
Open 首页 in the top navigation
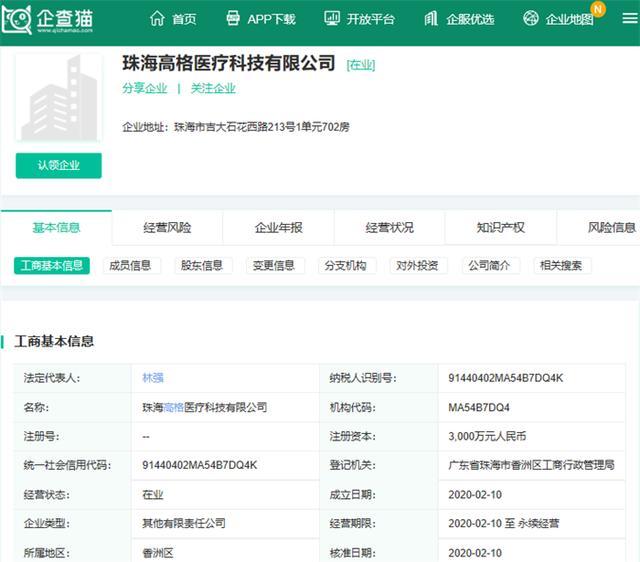(x=184, y=19)
